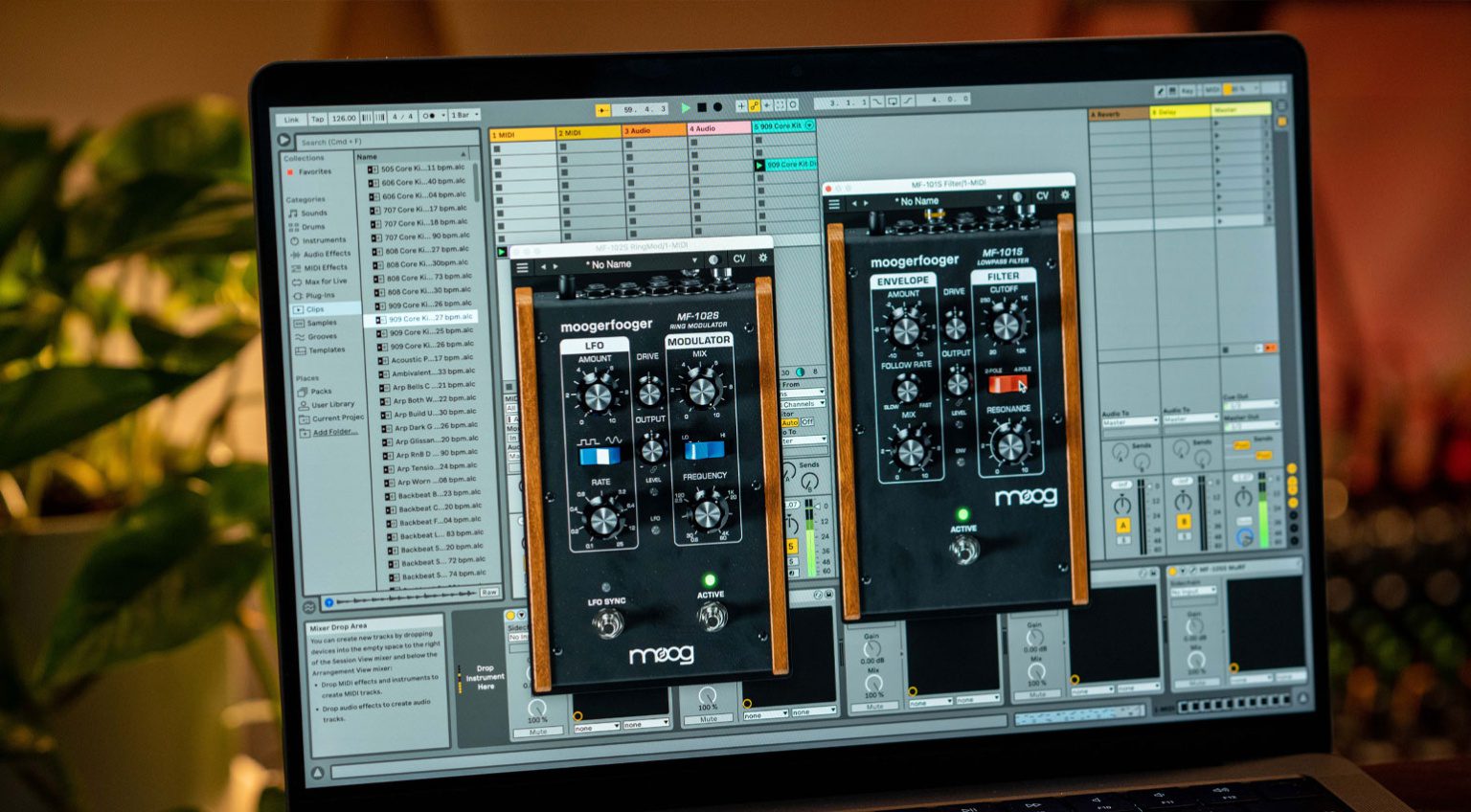1471x812 pixels.
Task: Open MF-101S plugin settings gear
Action: point(1064,195)
